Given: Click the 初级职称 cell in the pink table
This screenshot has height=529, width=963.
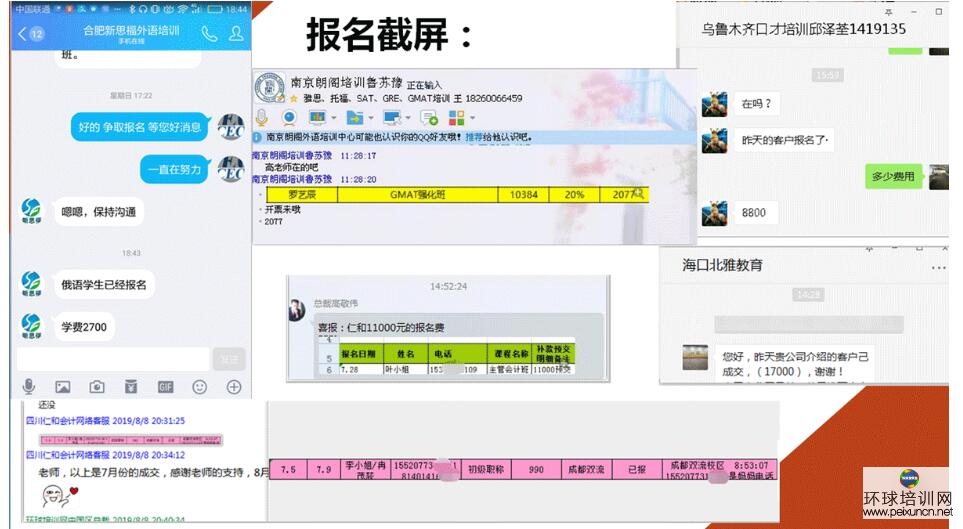Looking at the screenshot, I should (x=486, y=469).
